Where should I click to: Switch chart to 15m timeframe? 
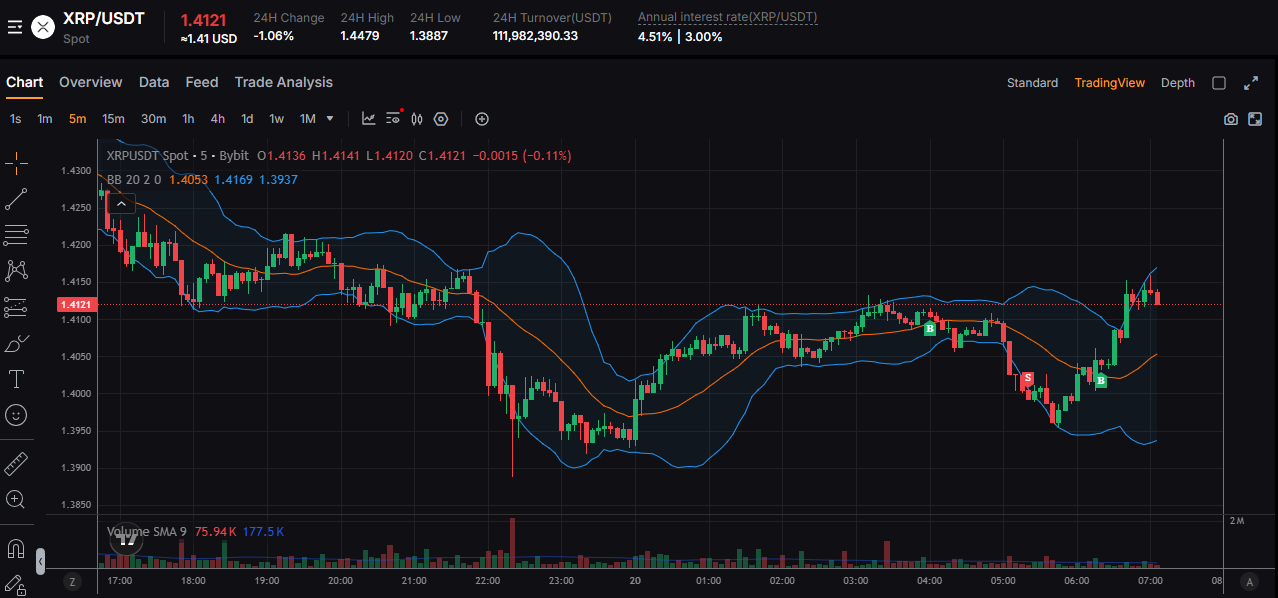pos(112,118)
